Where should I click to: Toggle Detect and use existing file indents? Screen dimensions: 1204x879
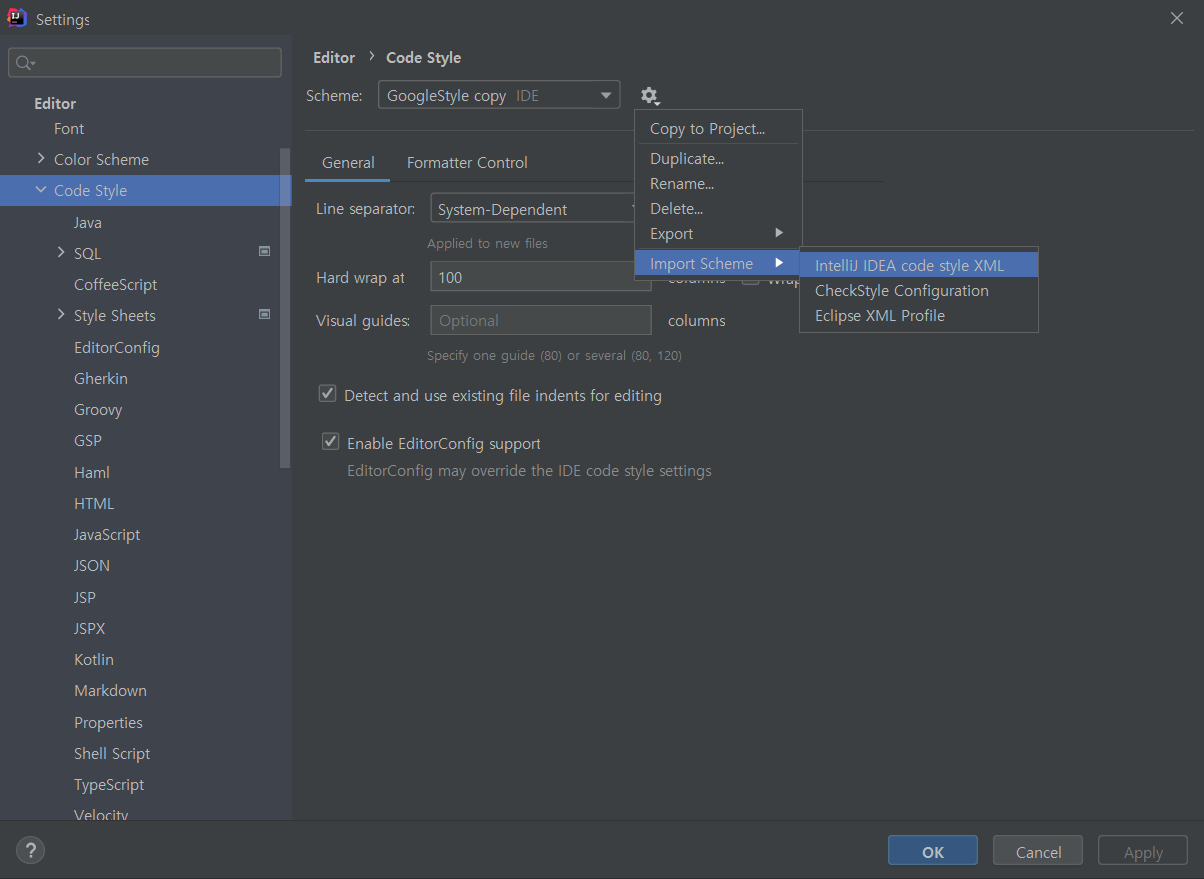click(327, 394)
